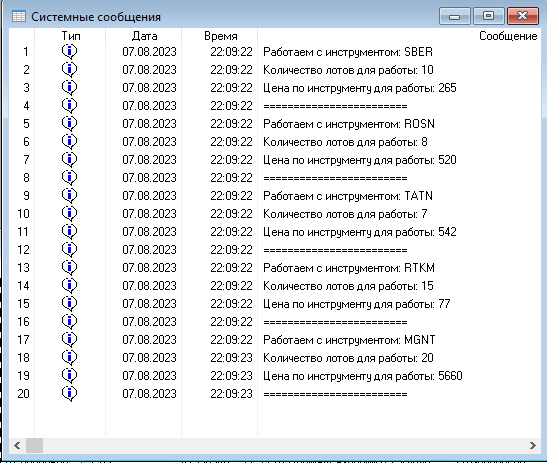Click the separator message in row 4
The image size is (547, 463).
pos(335,106)
